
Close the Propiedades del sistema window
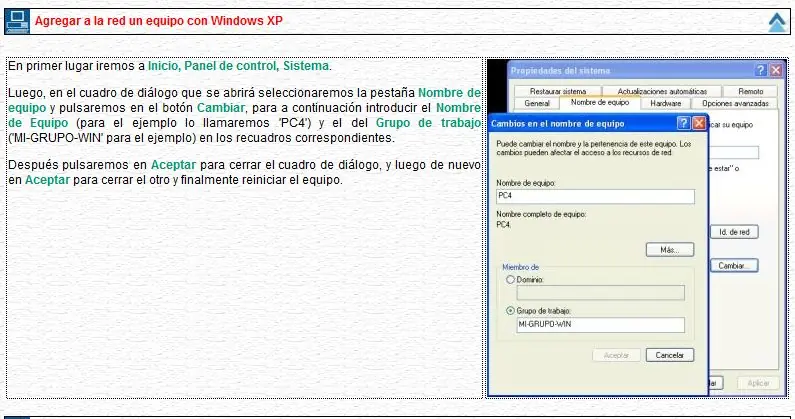pos(776,70)
